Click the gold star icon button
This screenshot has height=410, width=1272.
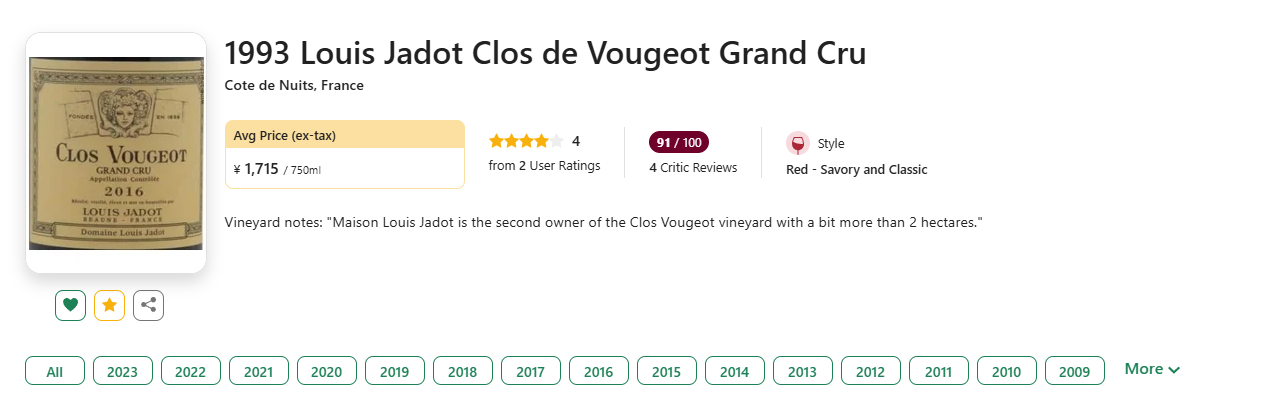point(109,306)
